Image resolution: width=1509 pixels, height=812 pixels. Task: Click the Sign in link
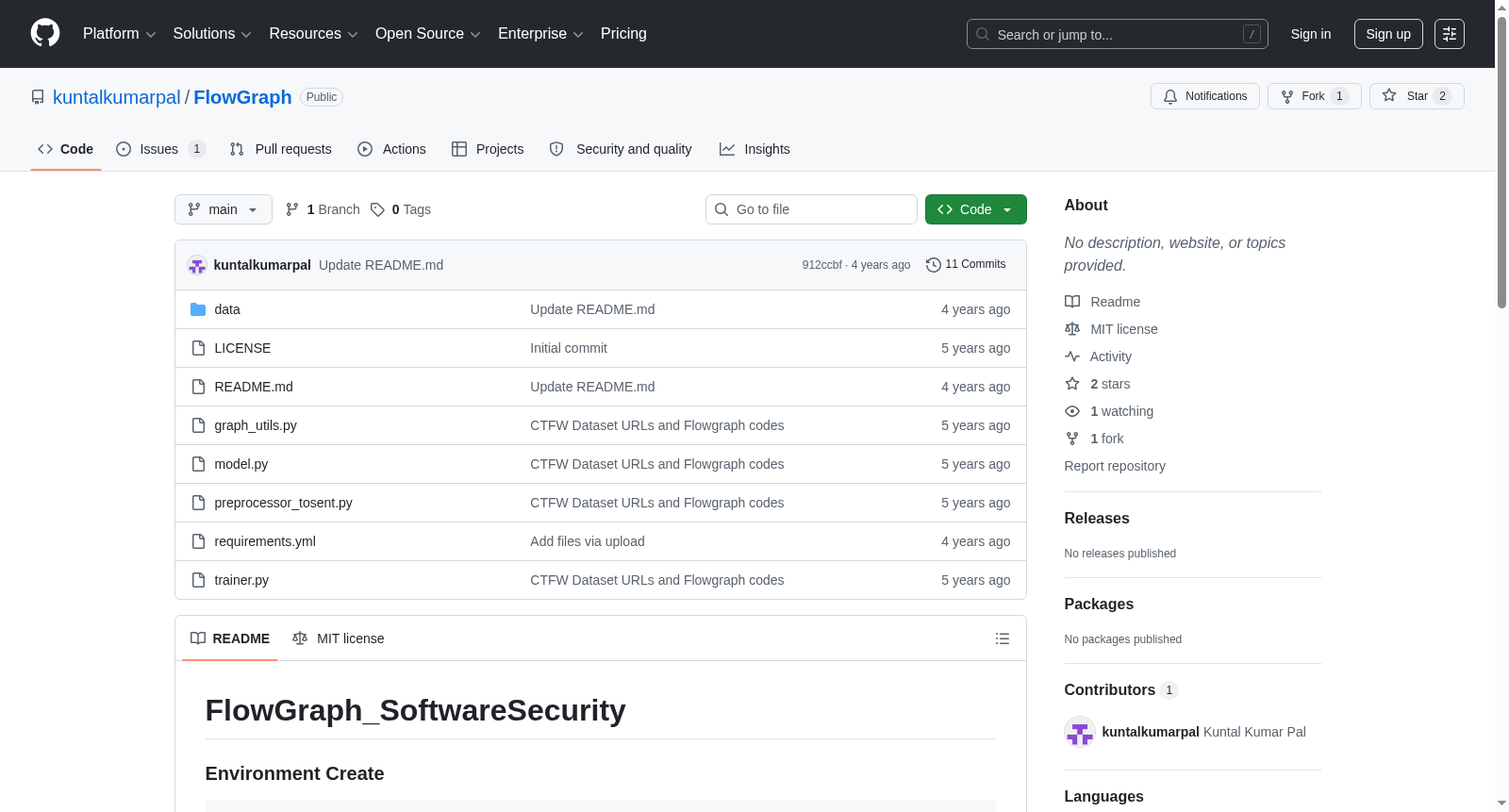point(1311,34)
